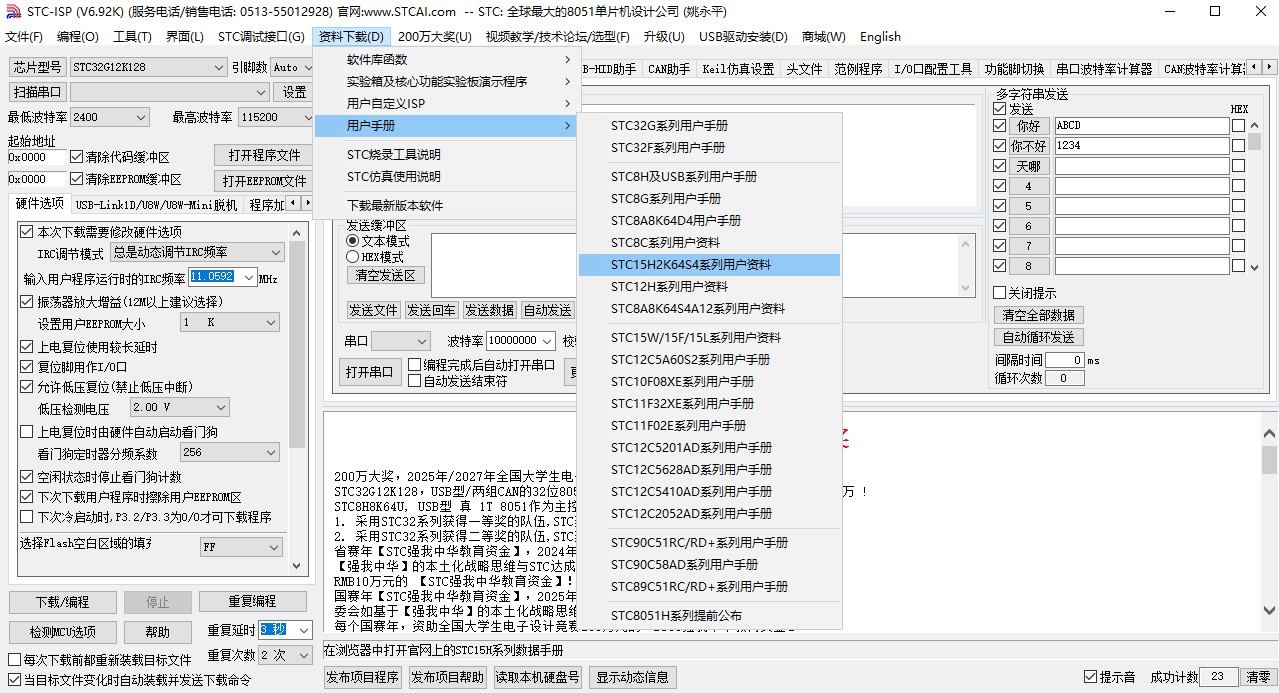Open CAN助手 tab
This screenshot has height=693, width=1279.
pyautogui.click(x=669, y=69)
